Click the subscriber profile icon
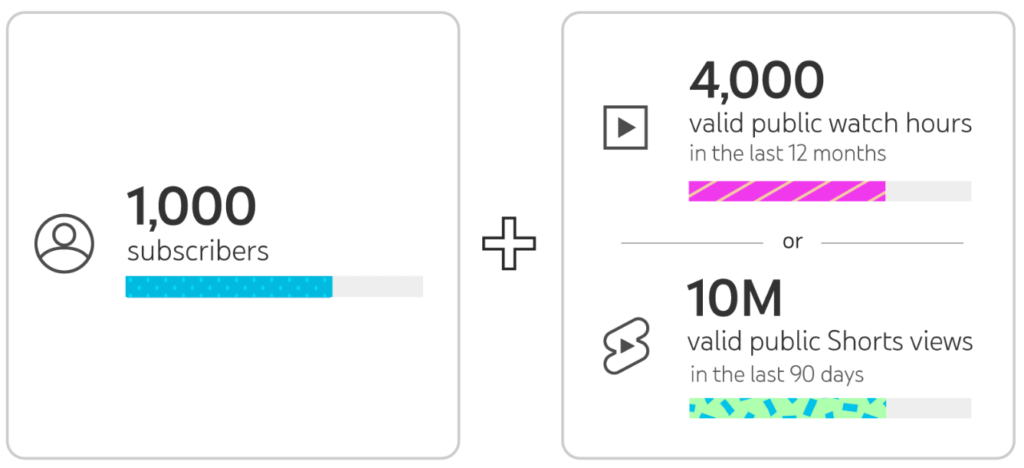The image size is (1024, 468). (x=64, y=243)
